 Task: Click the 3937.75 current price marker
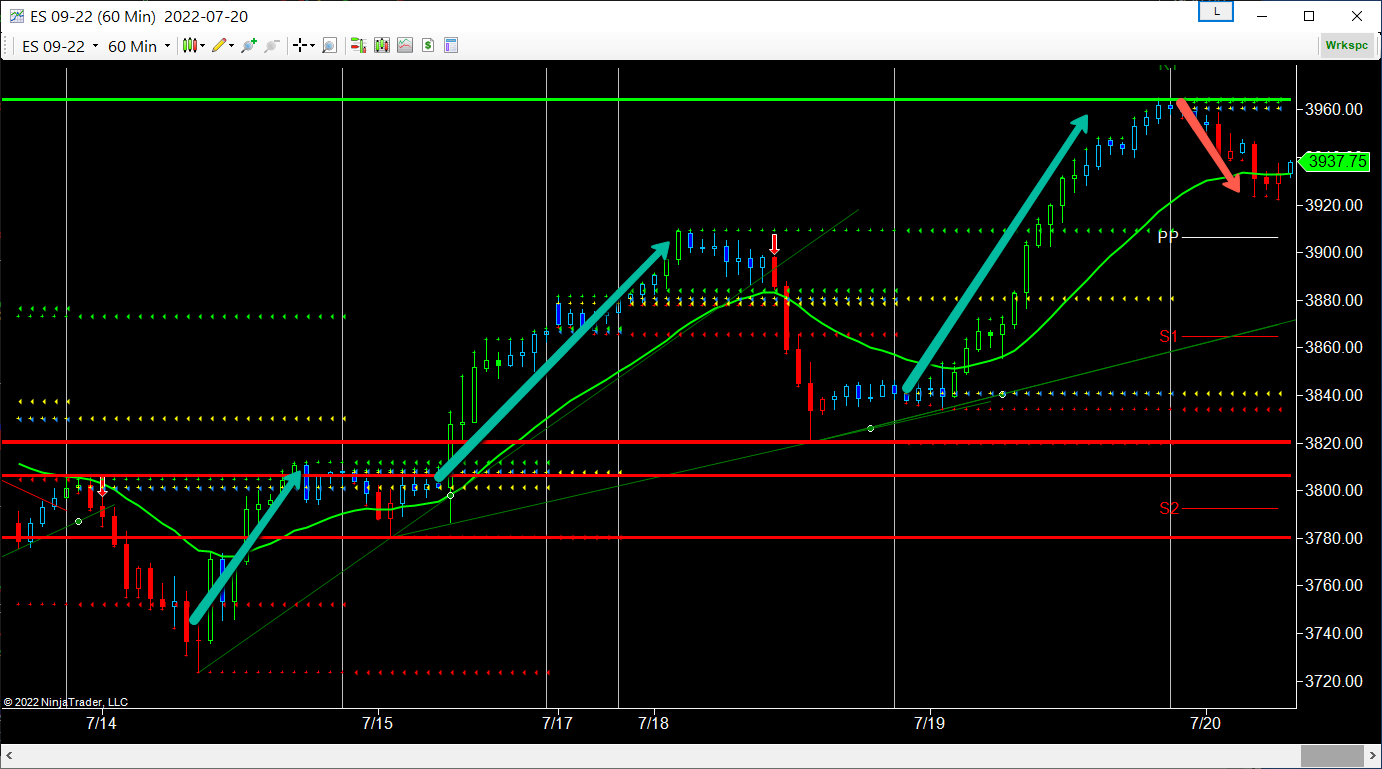1336,161
